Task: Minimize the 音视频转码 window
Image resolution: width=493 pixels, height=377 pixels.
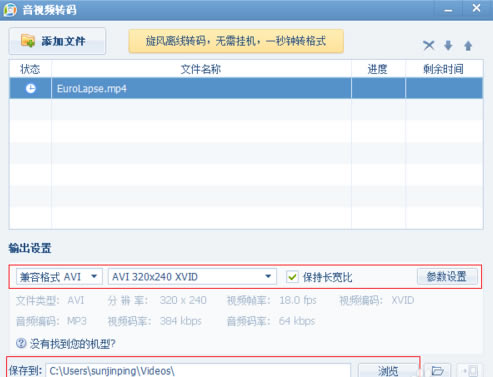Action: (448, 10)
